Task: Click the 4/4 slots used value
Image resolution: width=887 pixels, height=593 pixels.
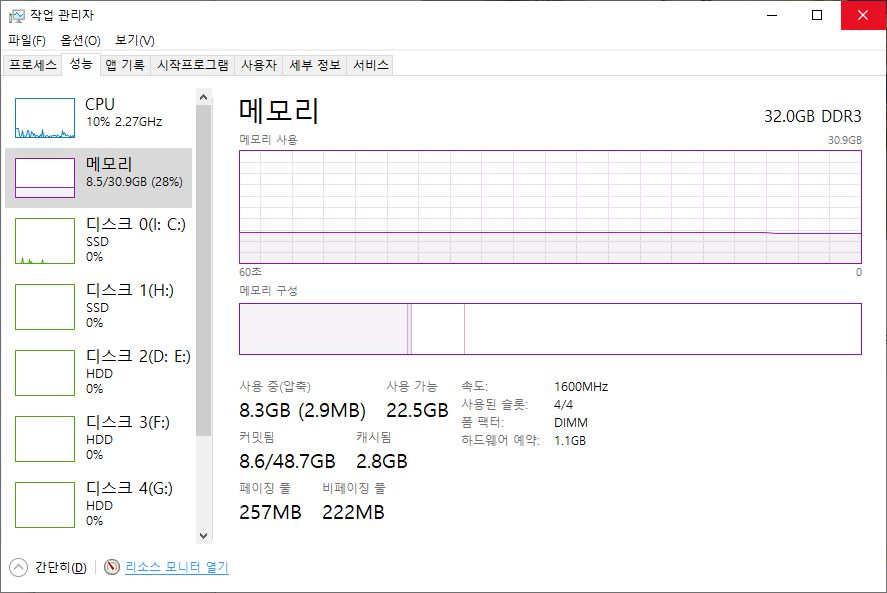Action: tap(563, 405)
